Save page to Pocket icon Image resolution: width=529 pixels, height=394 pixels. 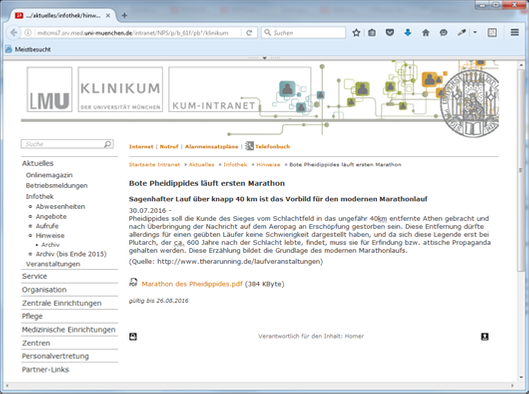pos(390,33)
